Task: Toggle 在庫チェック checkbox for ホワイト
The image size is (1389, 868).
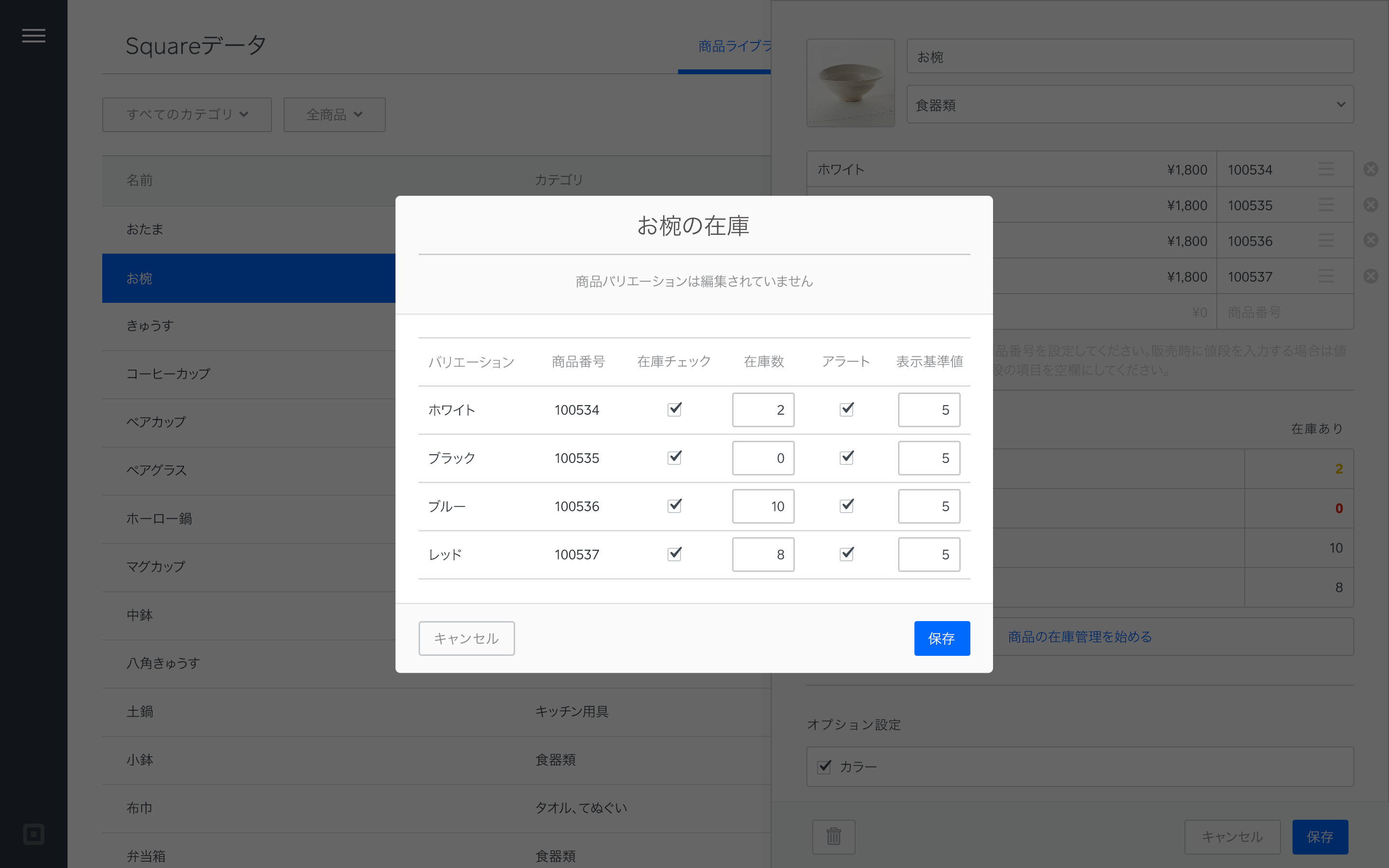Action: [674, 409]
